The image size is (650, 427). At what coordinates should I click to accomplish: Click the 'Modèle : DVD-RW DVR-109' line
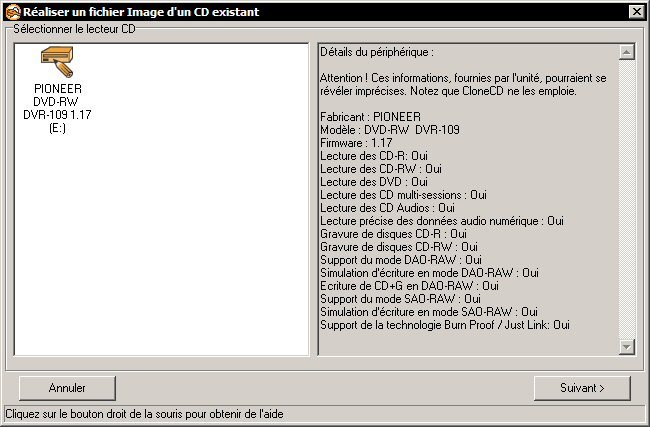pyautogui.click(x=390, y=130)
